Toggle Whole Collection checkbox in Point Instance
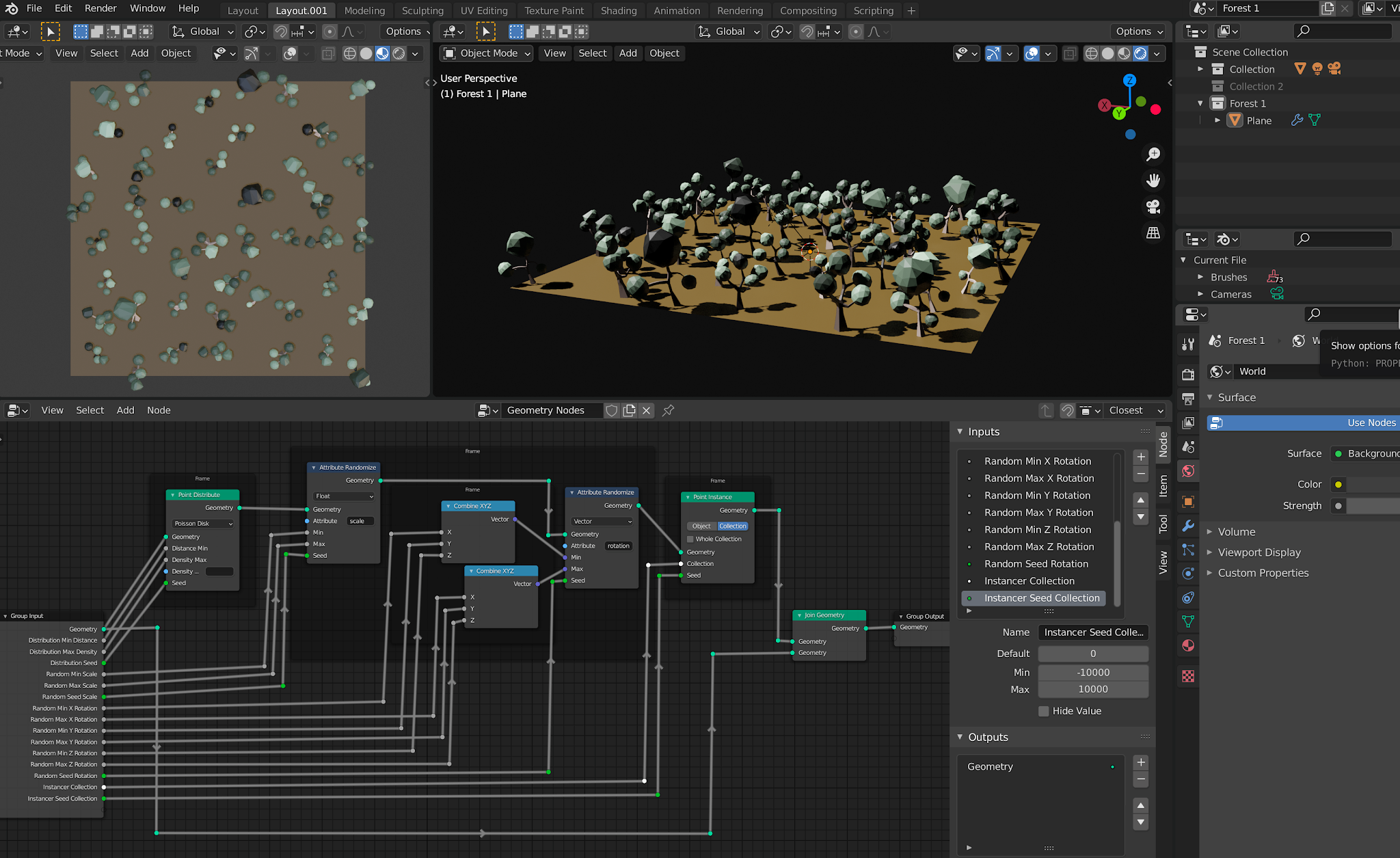 click(690, 539)
